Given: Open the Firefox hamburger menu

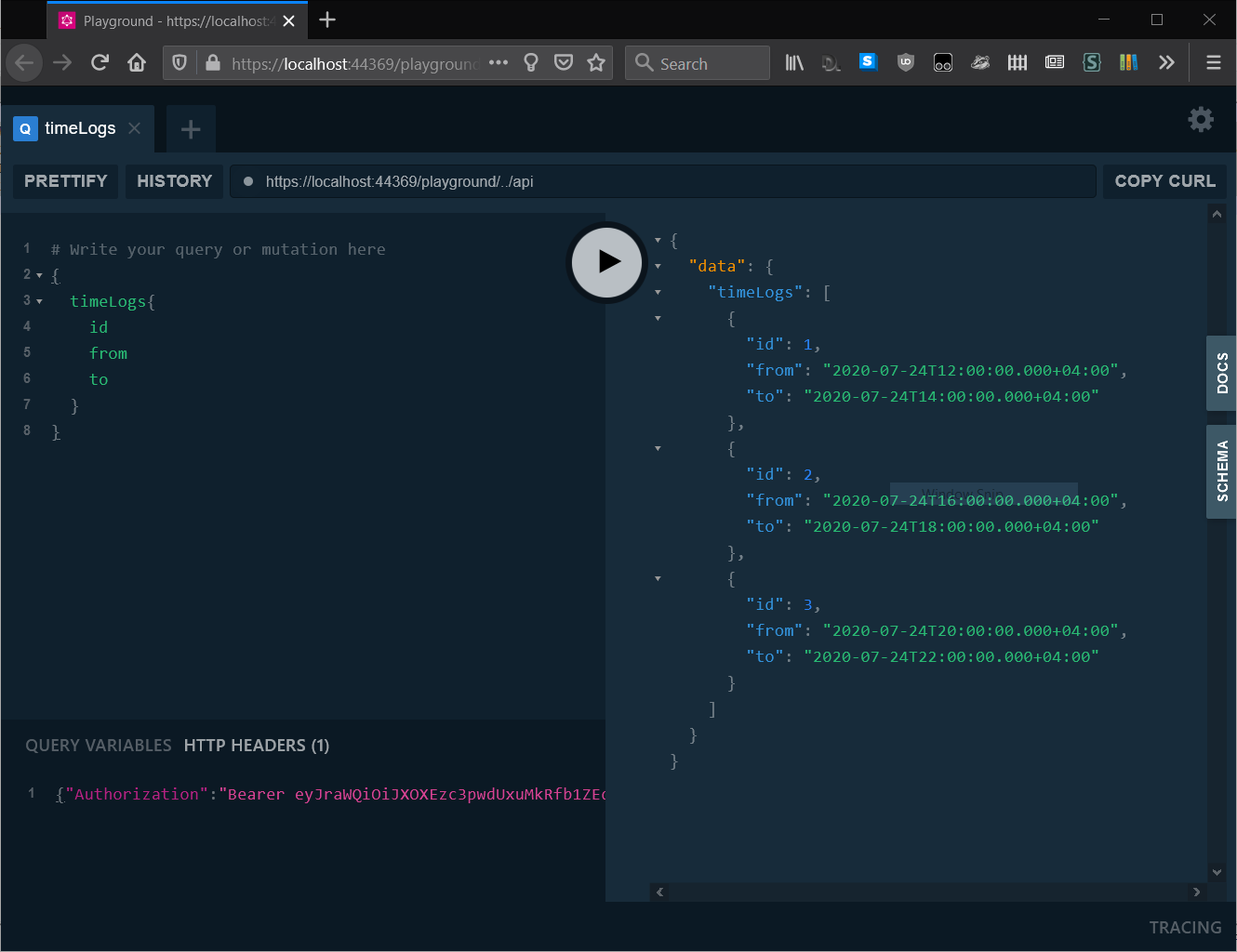Looking at the screenshot, I should [x=1213, y=62].
